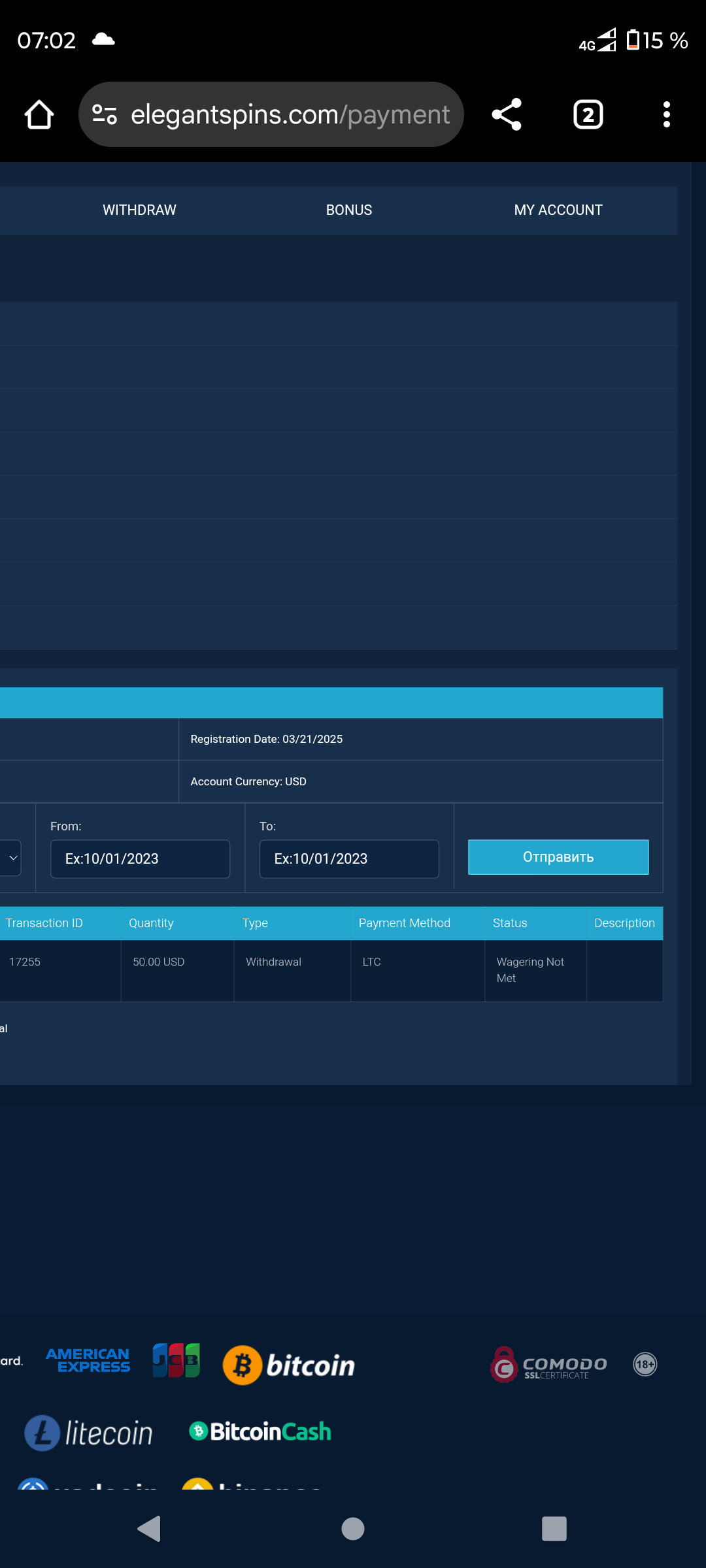Focus the To date input field

pos(349,858)
